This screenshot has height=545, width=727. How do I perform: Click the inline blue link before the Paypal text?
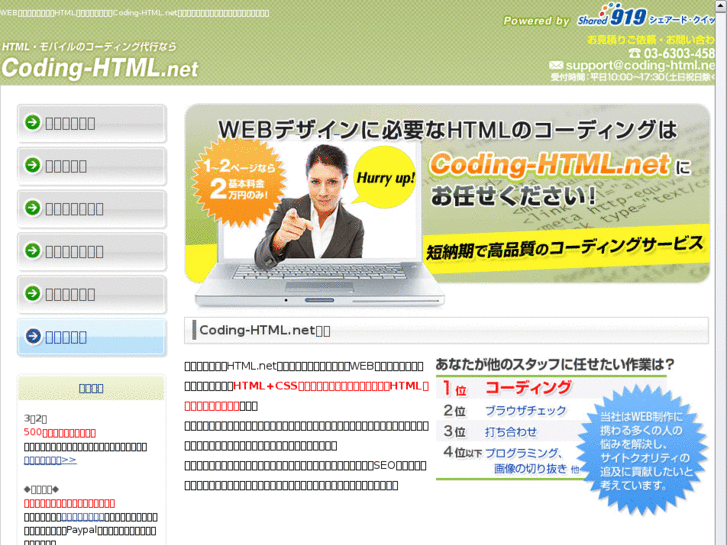point(83,517)
